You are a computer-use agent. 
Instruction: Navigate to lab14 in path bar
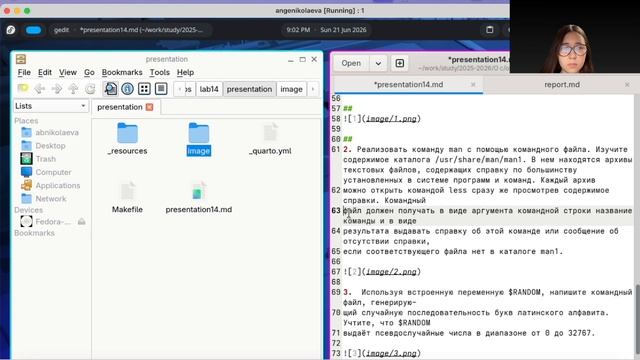[209, 89]
